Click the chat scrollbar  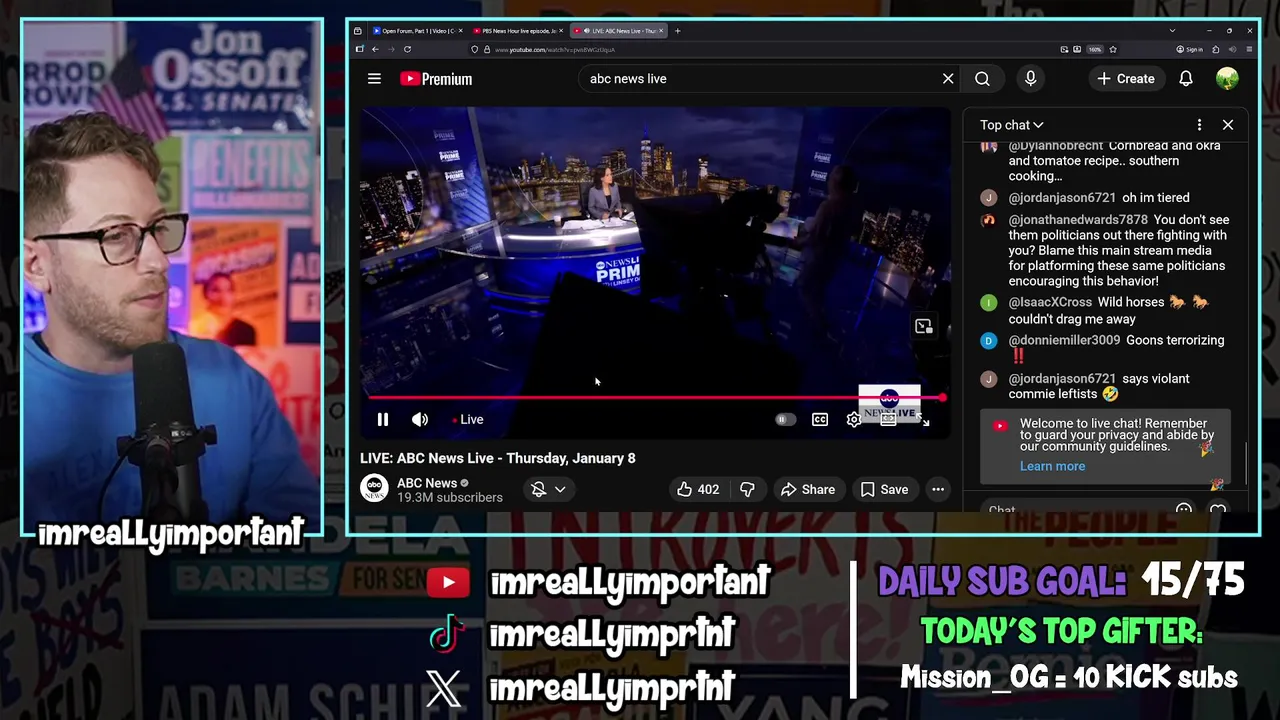pyautogui.click(x=1246, y=461)
